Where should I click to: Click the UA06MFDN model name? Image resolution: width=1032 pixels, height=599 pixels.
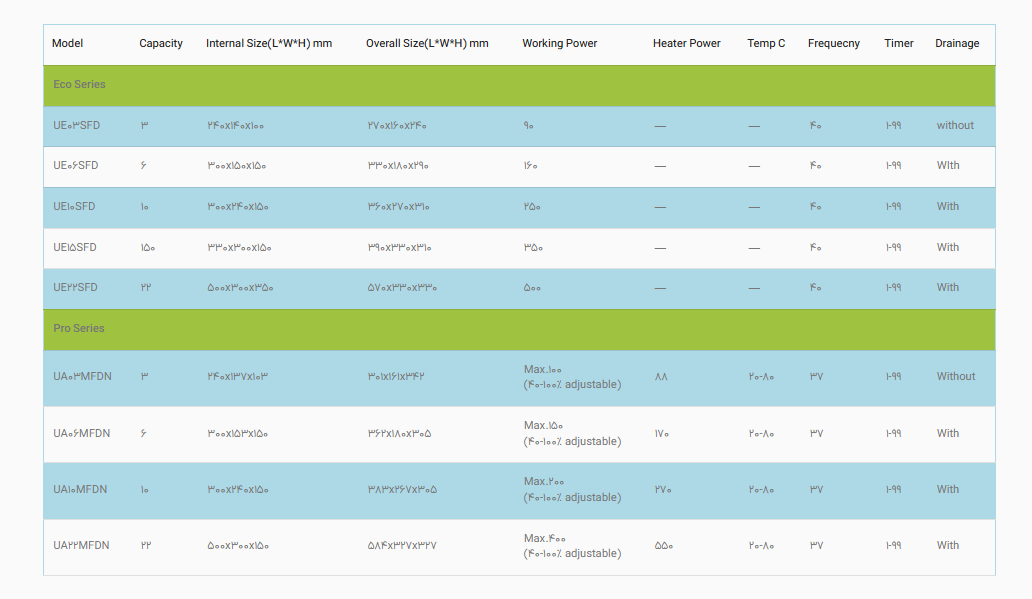[81, 434]
